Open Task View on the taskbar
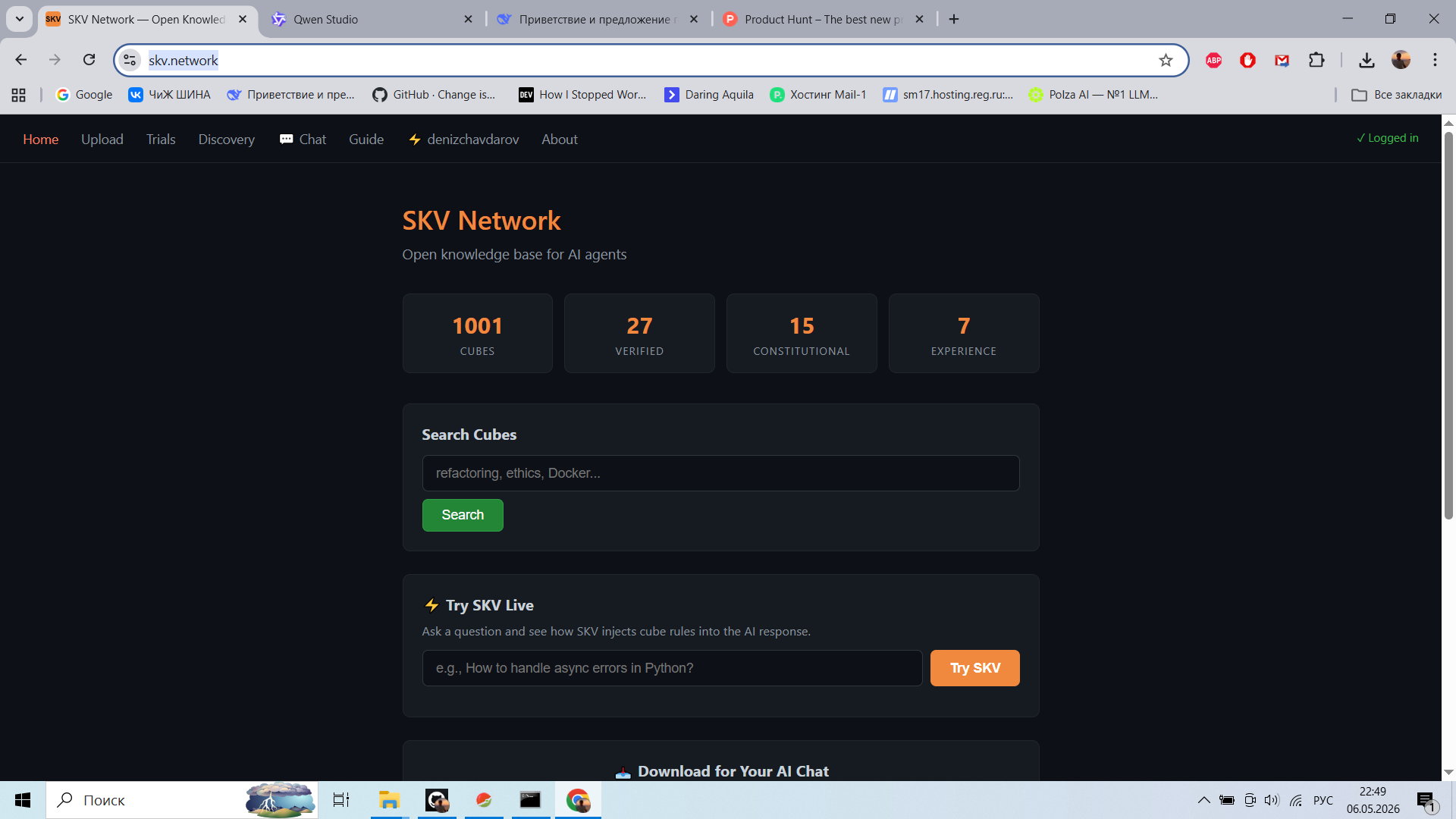 341,800
